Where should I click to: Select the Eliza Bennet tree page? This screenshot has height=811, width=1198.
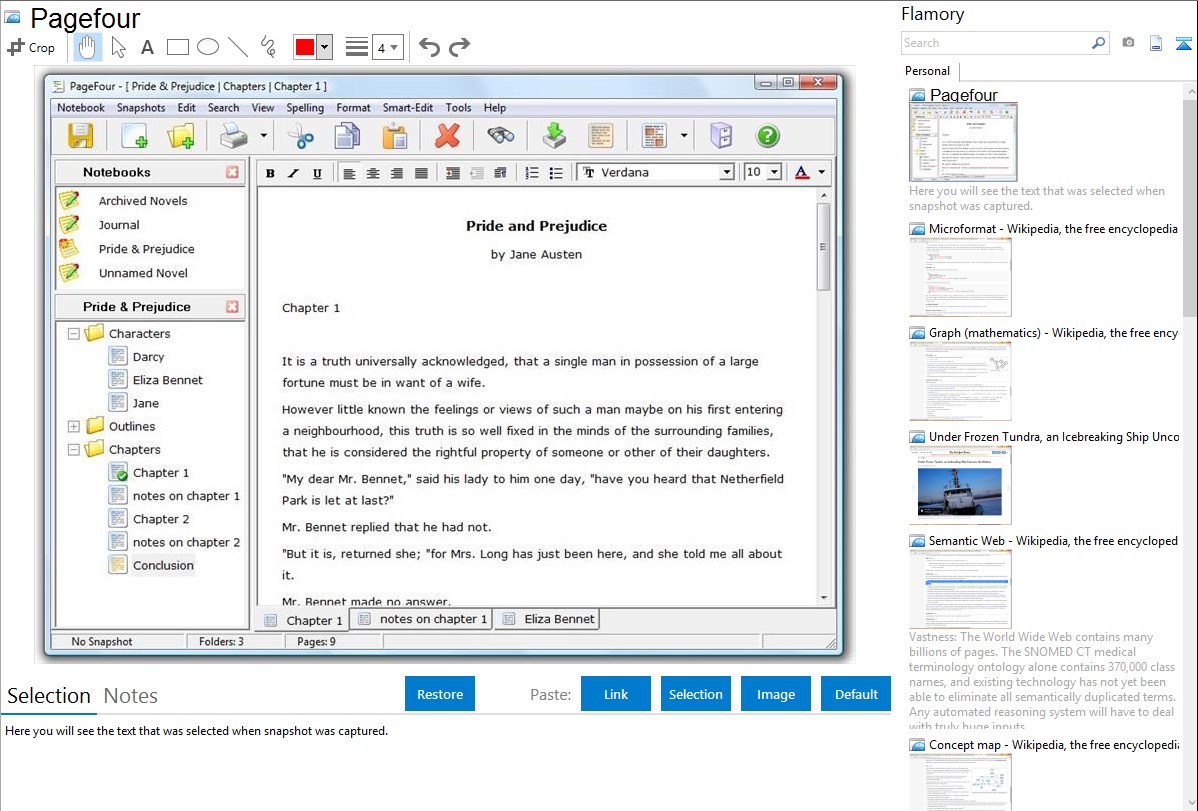pos(167,380)
